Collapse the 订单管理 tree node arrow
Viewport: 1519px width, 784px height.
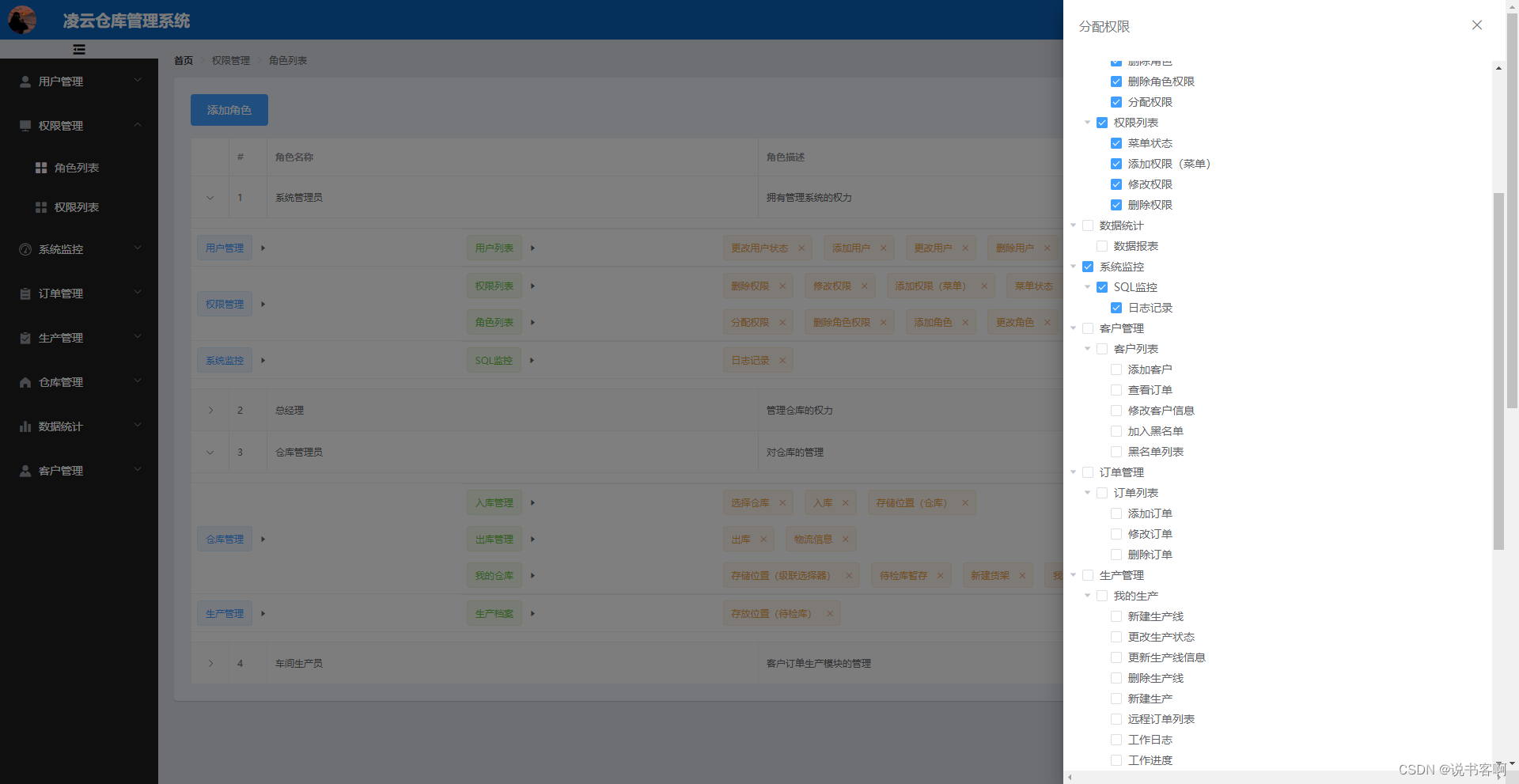1074,472
